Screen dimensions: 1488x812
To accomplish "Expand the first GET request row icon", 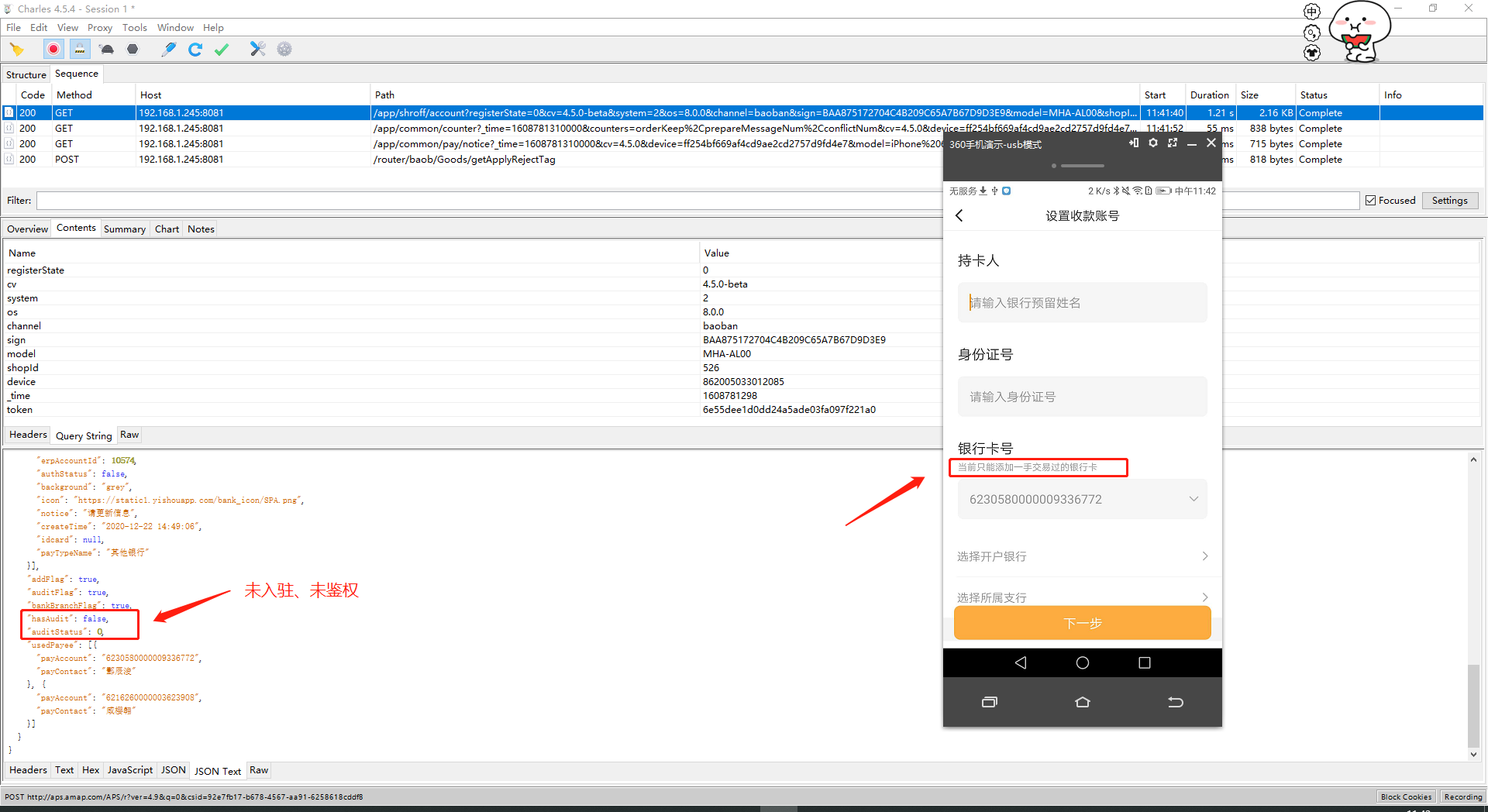I will 9,113.
